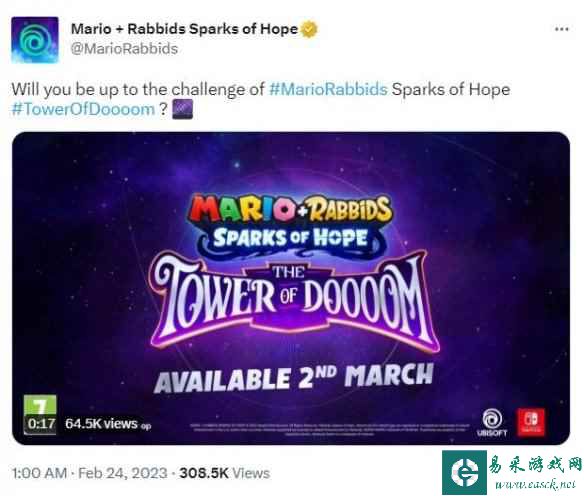Screen dimensions: 584x496
Task: Open the 1:00 AM · Feb 24, 2023 timestamp
Action: pos(89,473)
